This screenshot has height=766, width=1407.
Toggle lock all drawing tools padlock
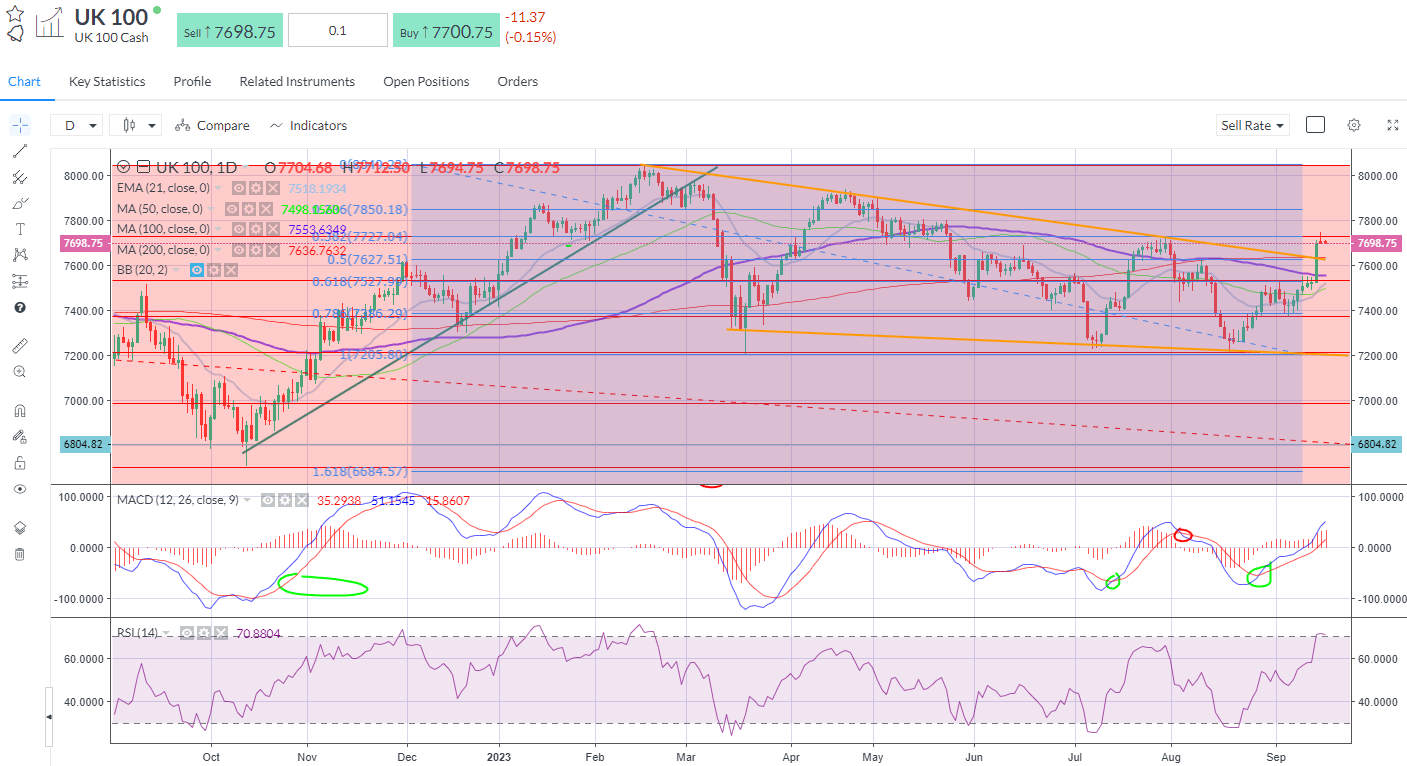coord(20,462)
